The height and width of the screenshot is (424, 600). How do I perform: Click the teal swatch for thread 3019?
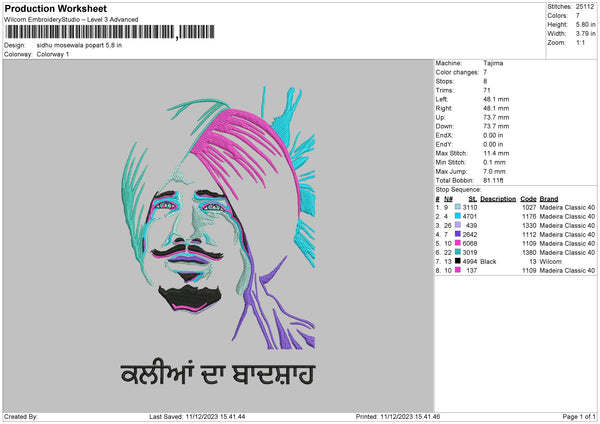click(x=457, y=252)
